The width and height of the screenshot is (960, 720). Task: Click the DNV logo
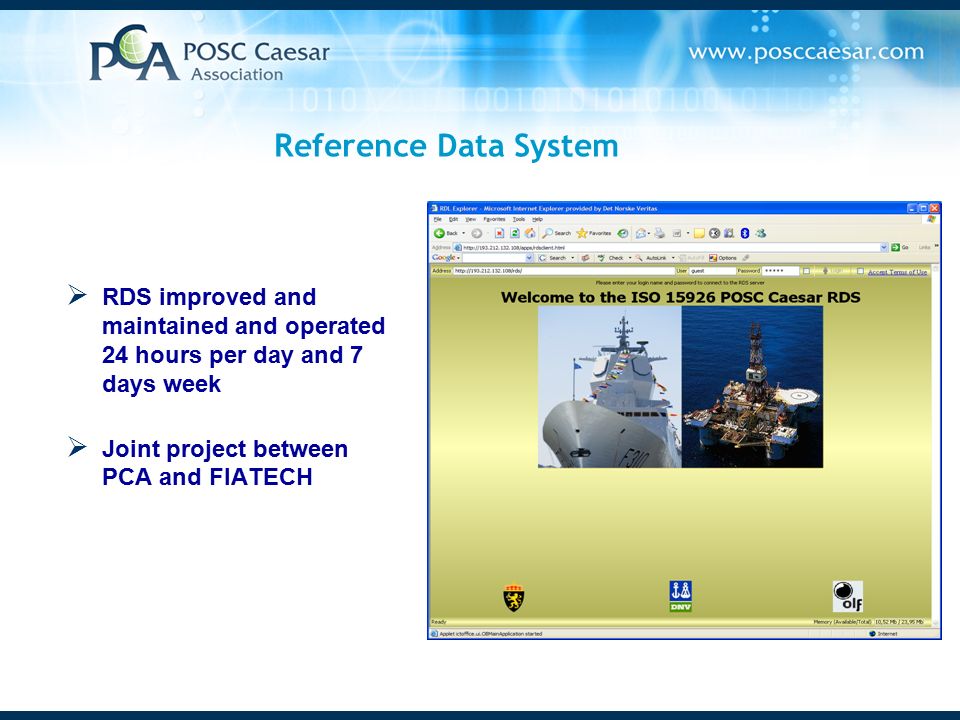click(680, 596)
